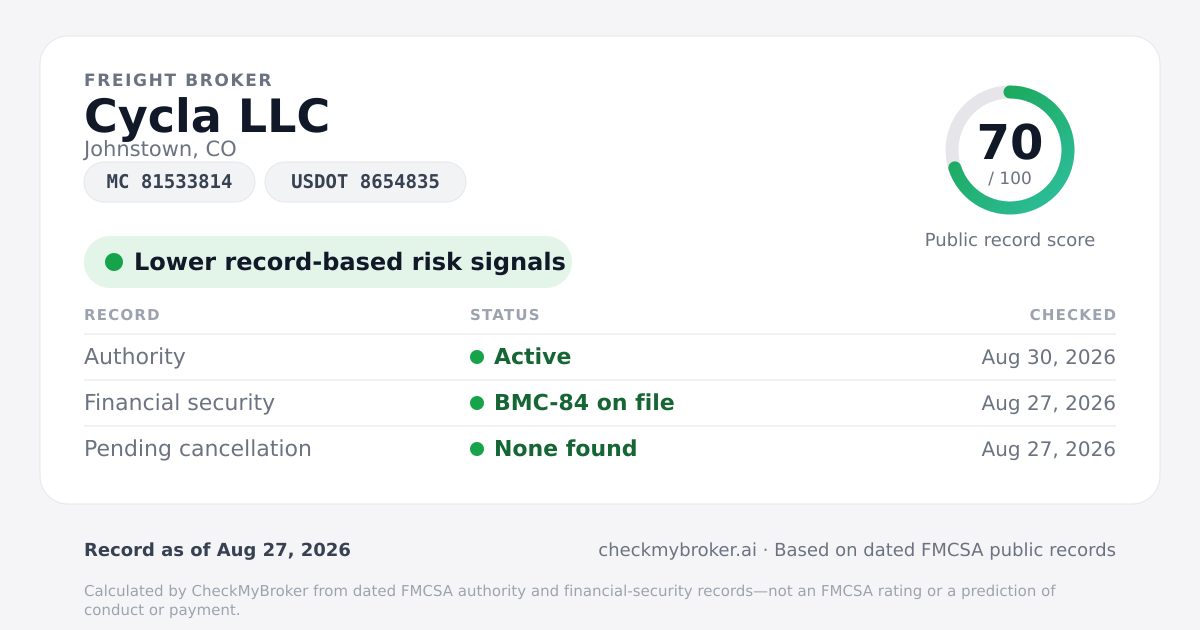Click the Public record score caption

coord(1010,240)
